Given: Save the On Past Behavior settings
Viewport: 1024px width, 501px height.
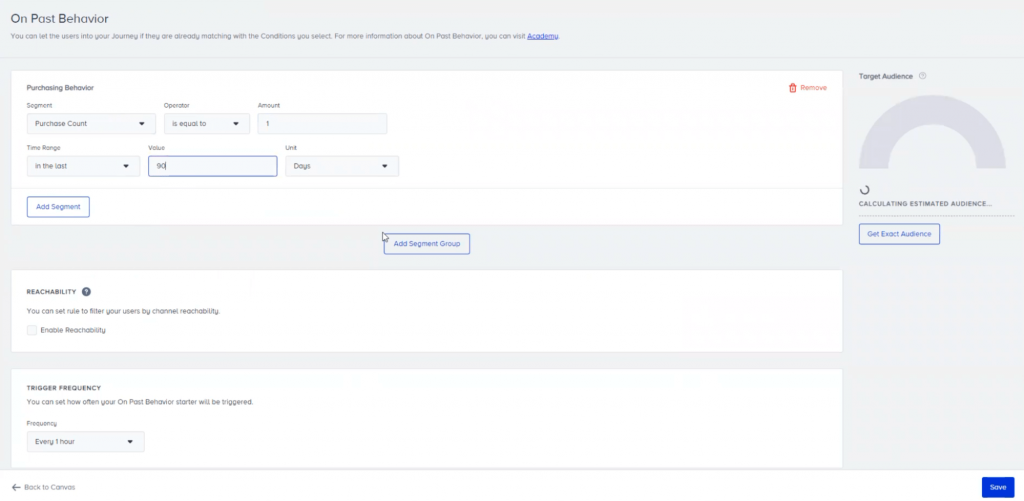Looking at the screenshot, I should click(x=997, y=487).
